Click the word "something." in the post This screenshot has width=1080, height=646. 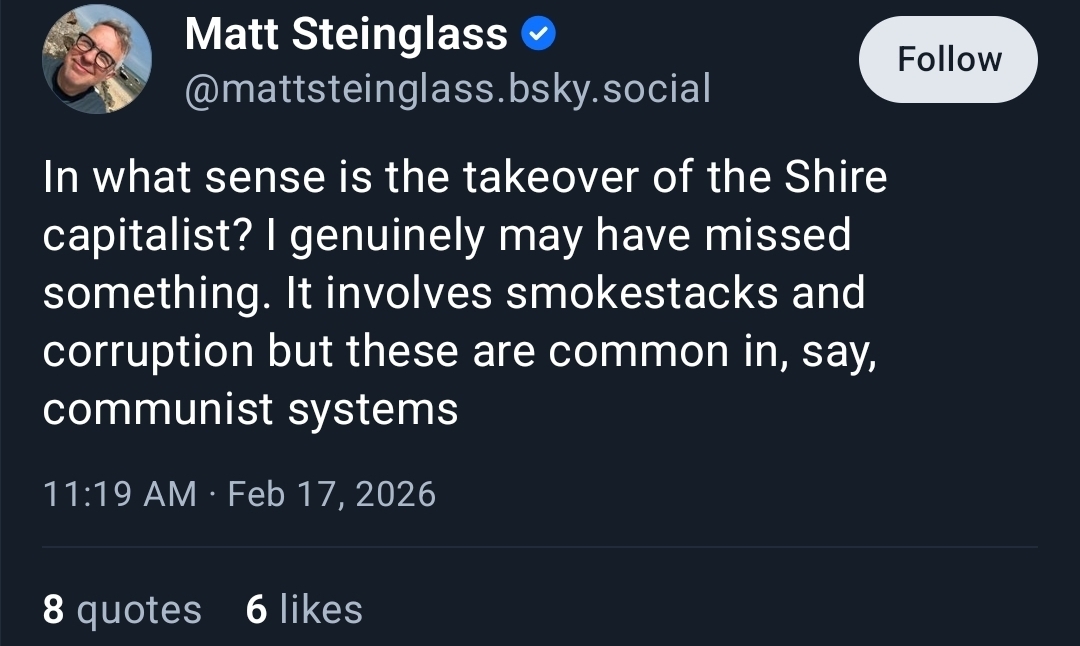point(158,294)
